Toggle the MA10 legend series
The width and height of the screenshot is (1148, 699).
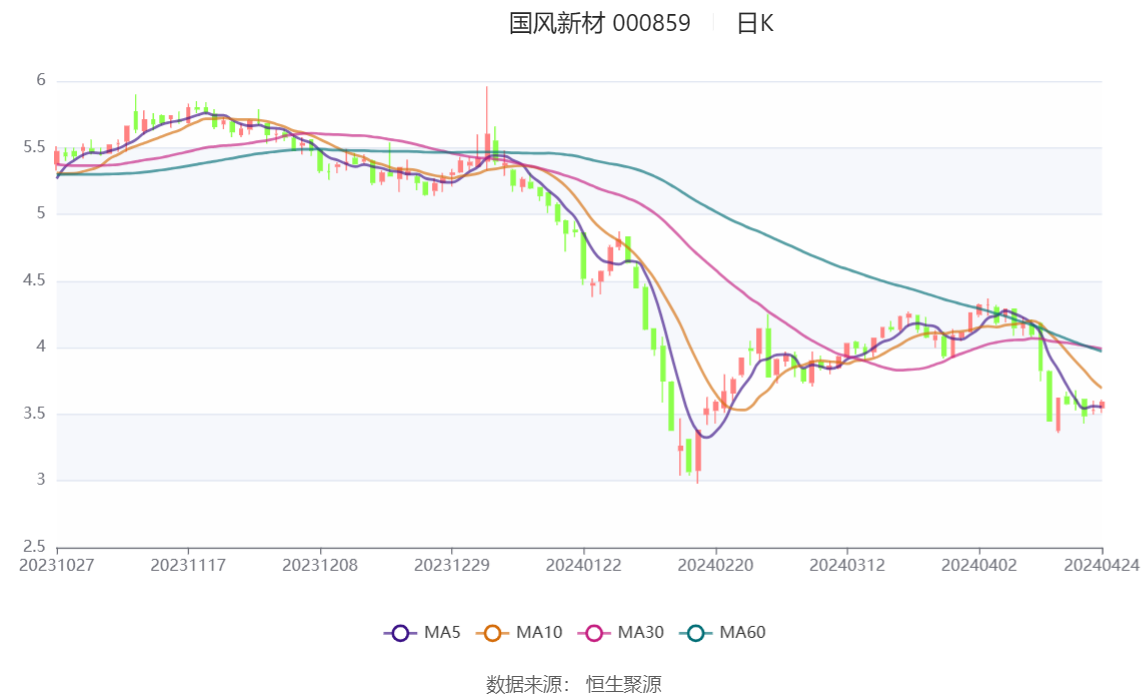519,632
